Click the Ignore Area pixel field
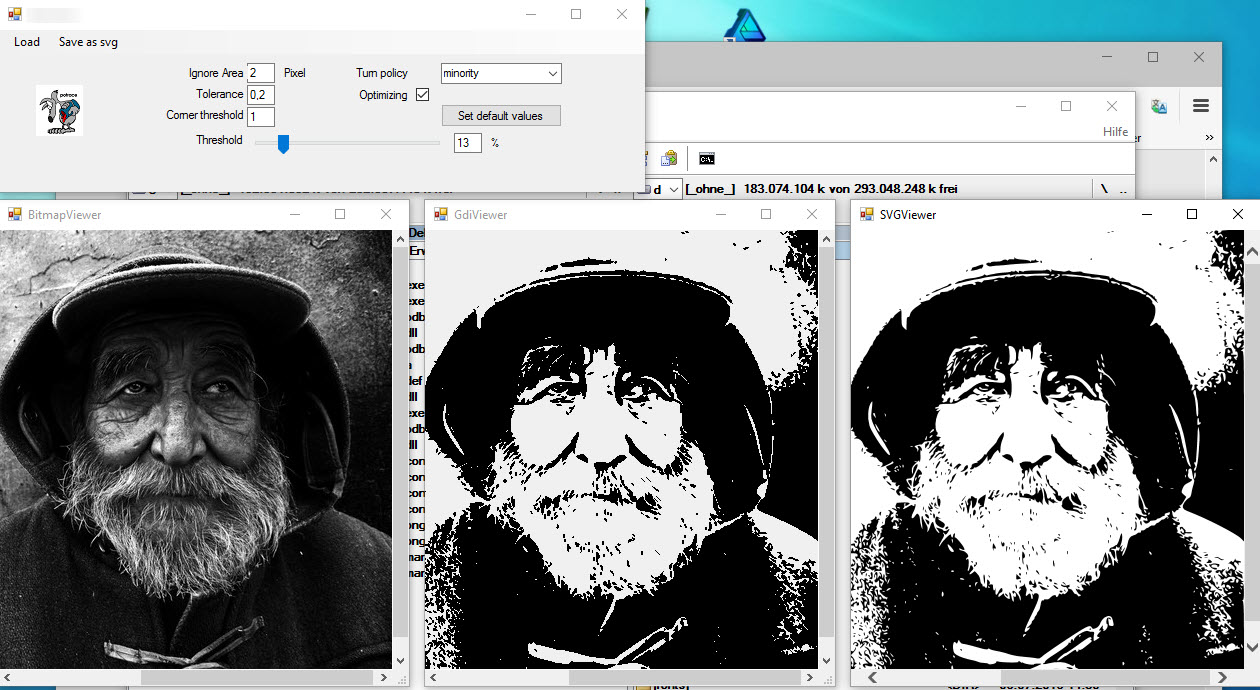Viewport: 1260px width, 690px height. coord(261,72)
